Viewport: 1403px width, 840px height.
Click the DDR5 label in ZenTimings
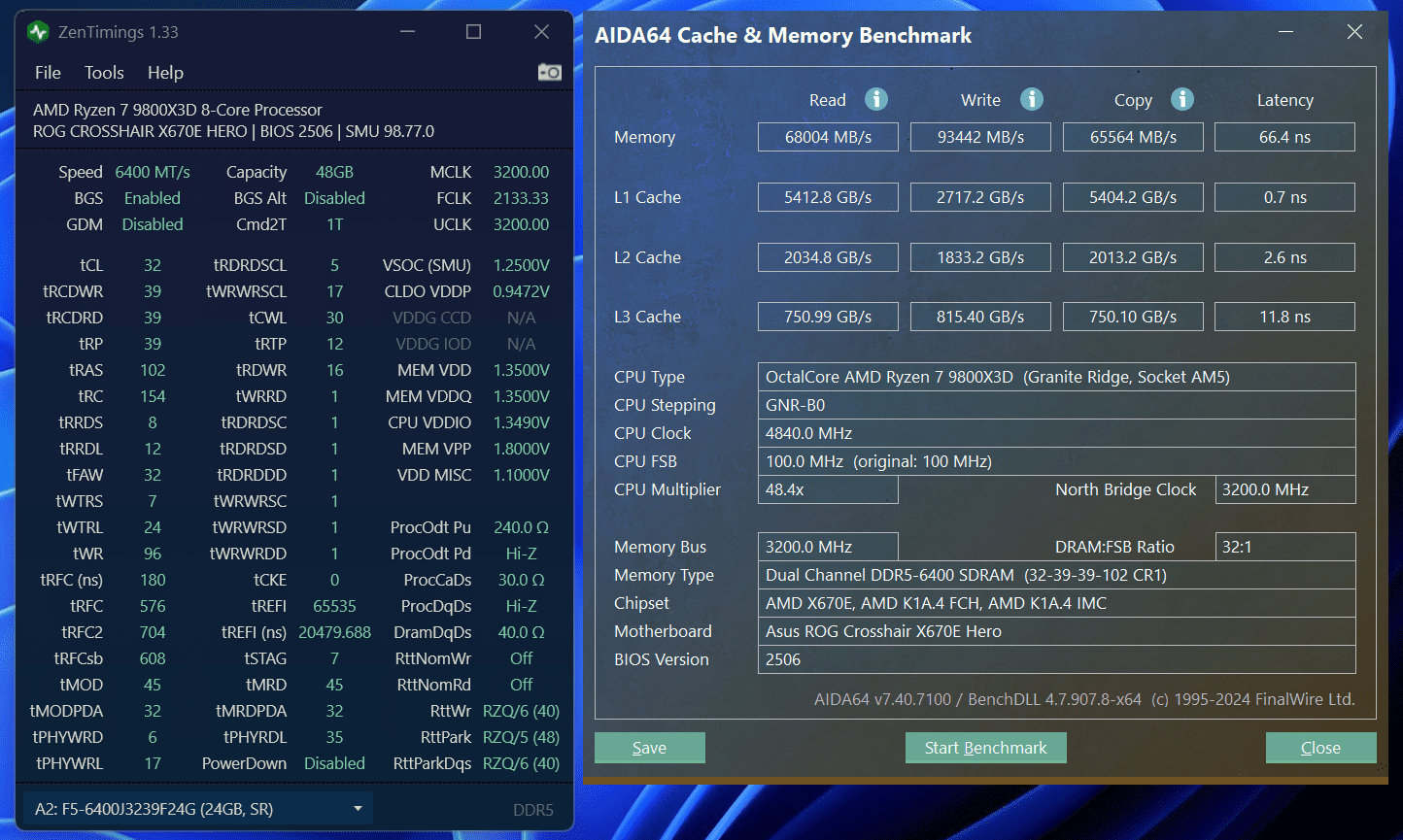[533, 809]
